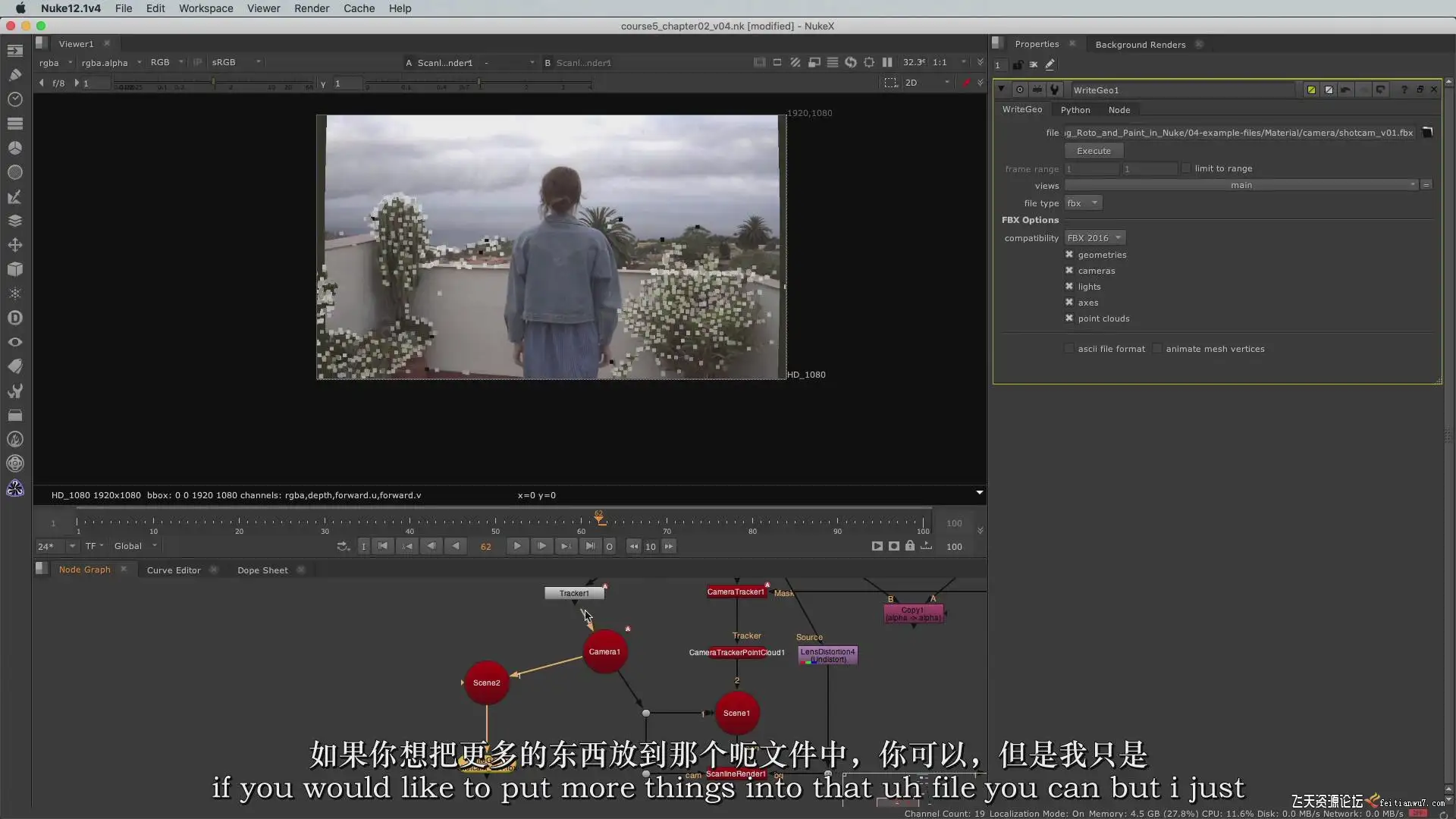Uncheck the geometries checkbox
Image resolution: width=1456 pixels, height=819 pixels.
1069,255
